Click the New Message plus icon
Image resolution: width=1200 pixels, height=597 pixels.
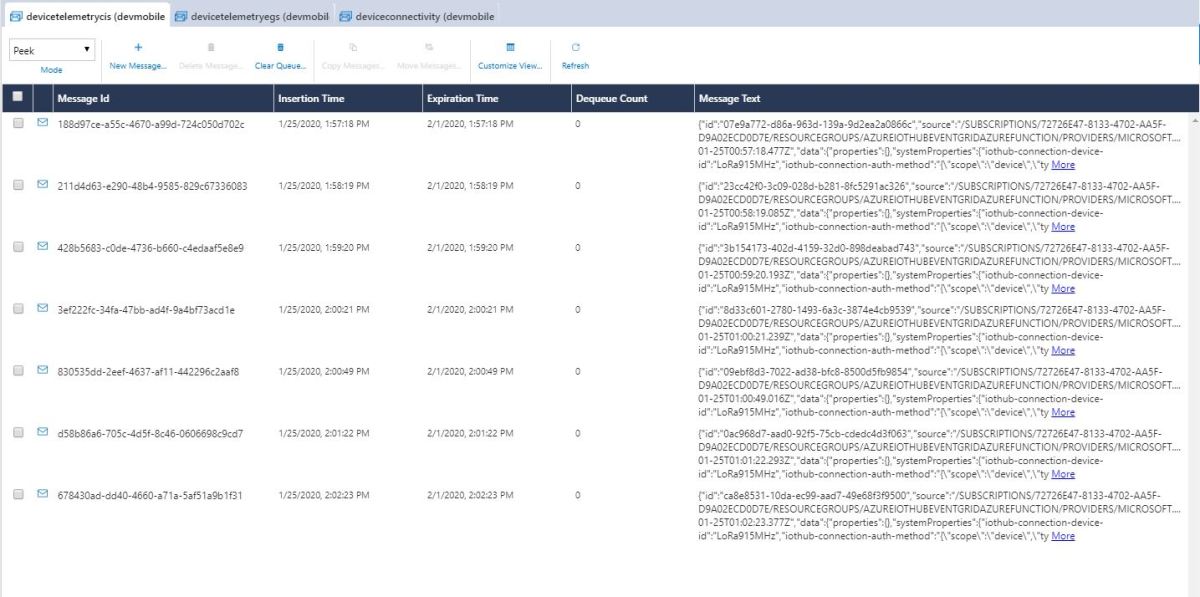(138, 47)
